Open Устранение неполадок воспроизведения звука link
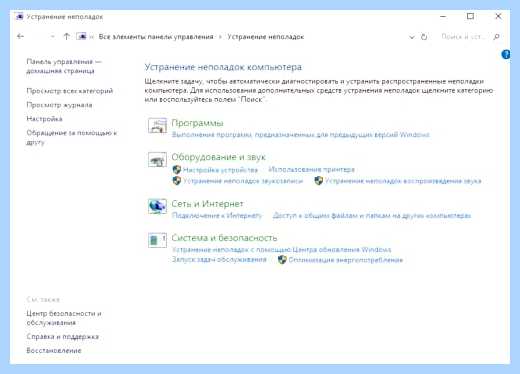 click(403, 181)
